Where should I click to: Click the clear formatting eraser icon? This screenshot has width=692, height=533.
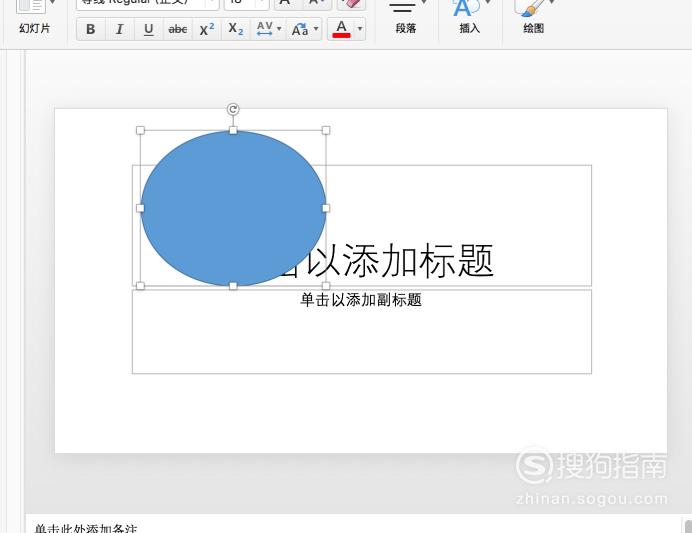pyautogui.click(x=351, y=4)
